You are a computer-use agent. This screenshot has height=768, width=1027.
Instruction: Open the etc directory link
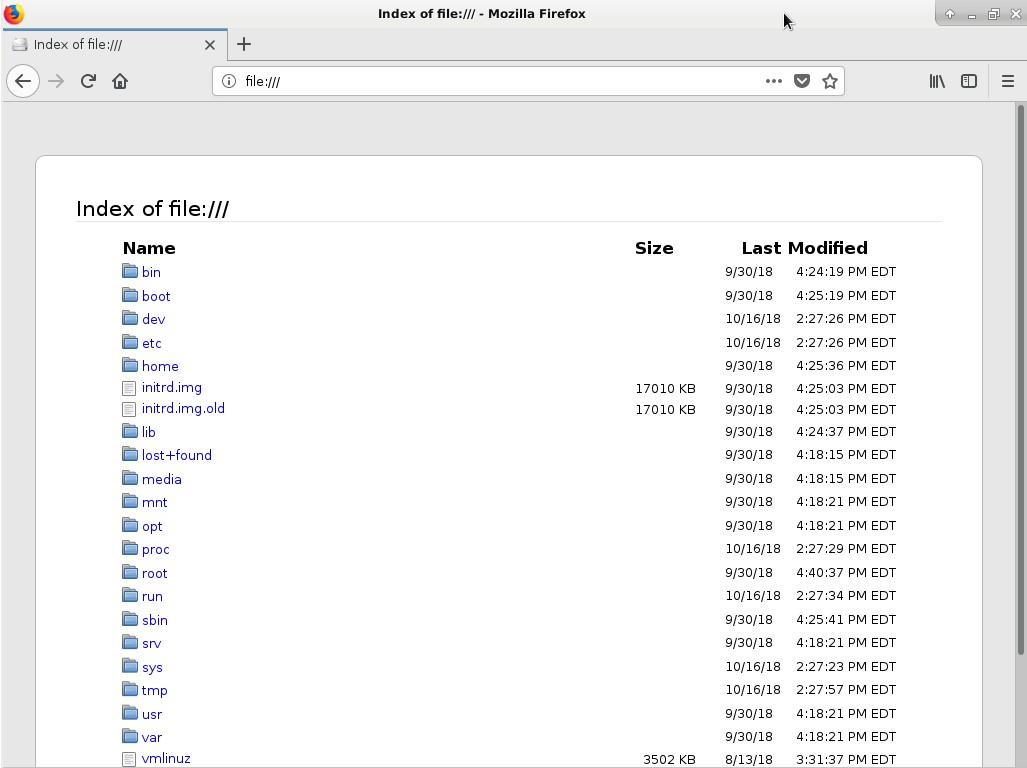pyautogui.click(x=151, y=343)
